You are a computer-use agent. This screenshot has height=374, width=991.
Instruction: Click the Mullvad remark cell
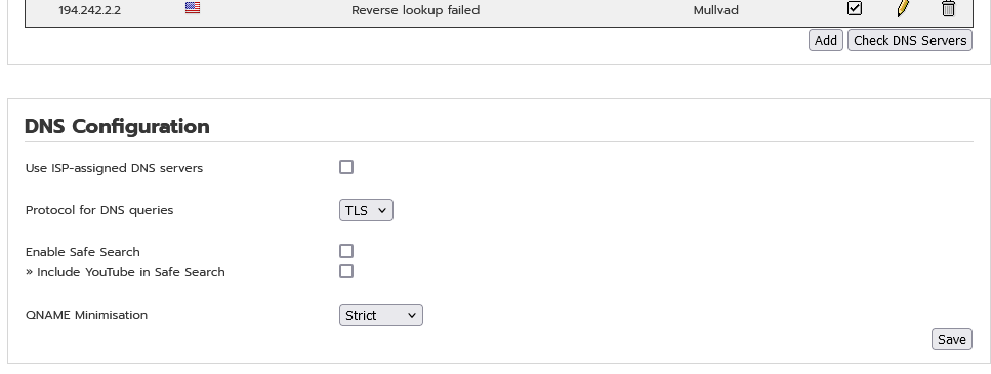click(716, 10)
